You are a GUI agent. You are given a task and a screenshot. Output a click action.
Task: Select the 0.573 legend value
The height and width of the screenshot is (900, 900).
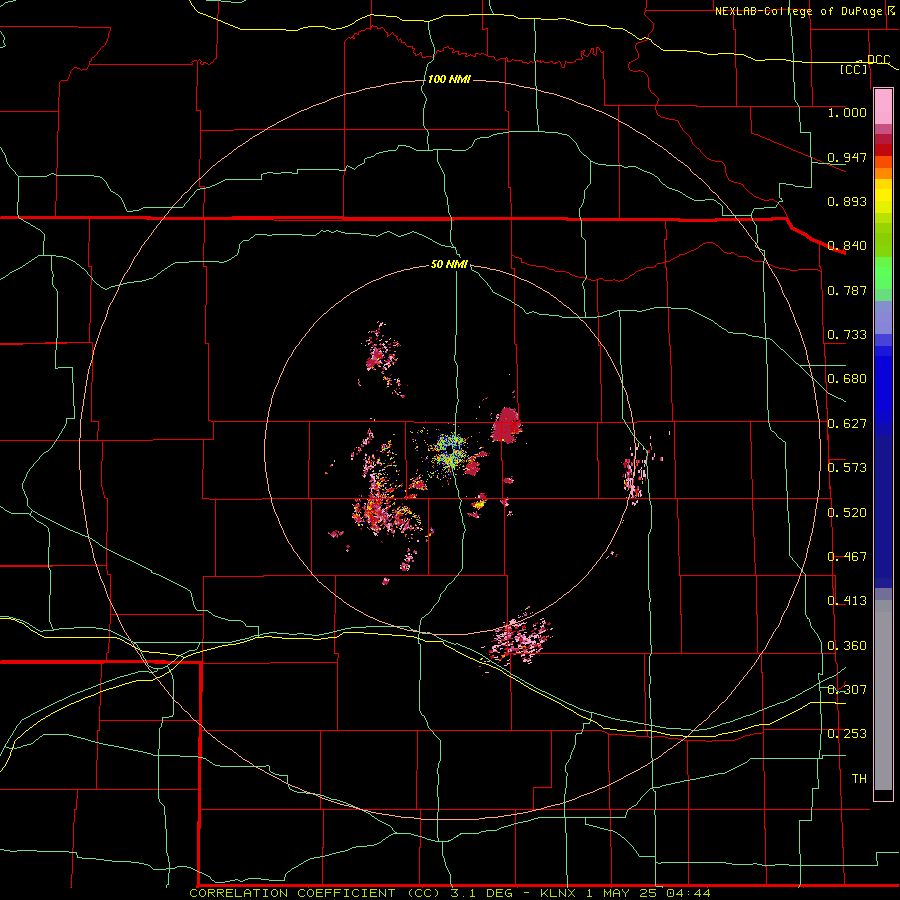pos(847,468)
